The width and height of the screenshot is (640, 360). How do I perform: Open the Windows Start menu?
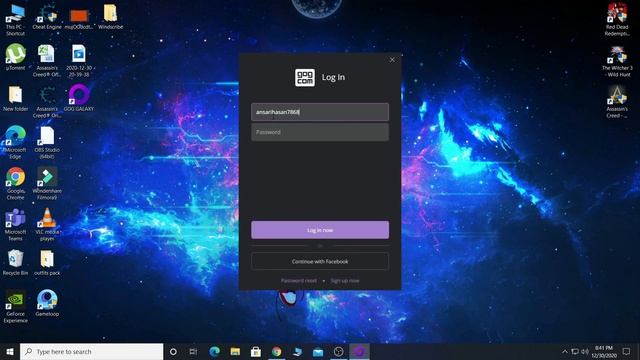tap(10, 351)
